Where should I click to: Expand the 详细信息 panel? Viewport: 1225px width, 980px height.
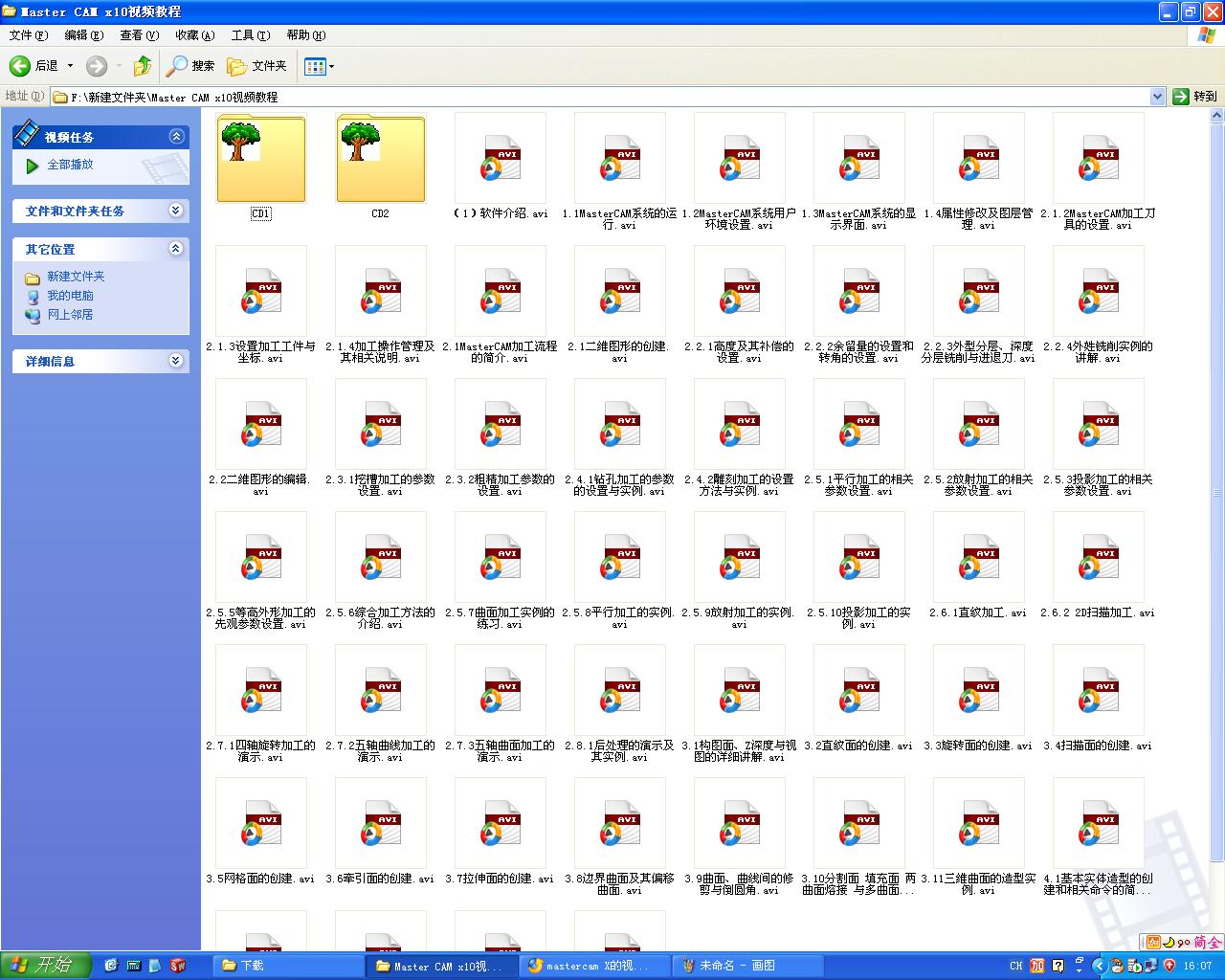coord(176,361)
